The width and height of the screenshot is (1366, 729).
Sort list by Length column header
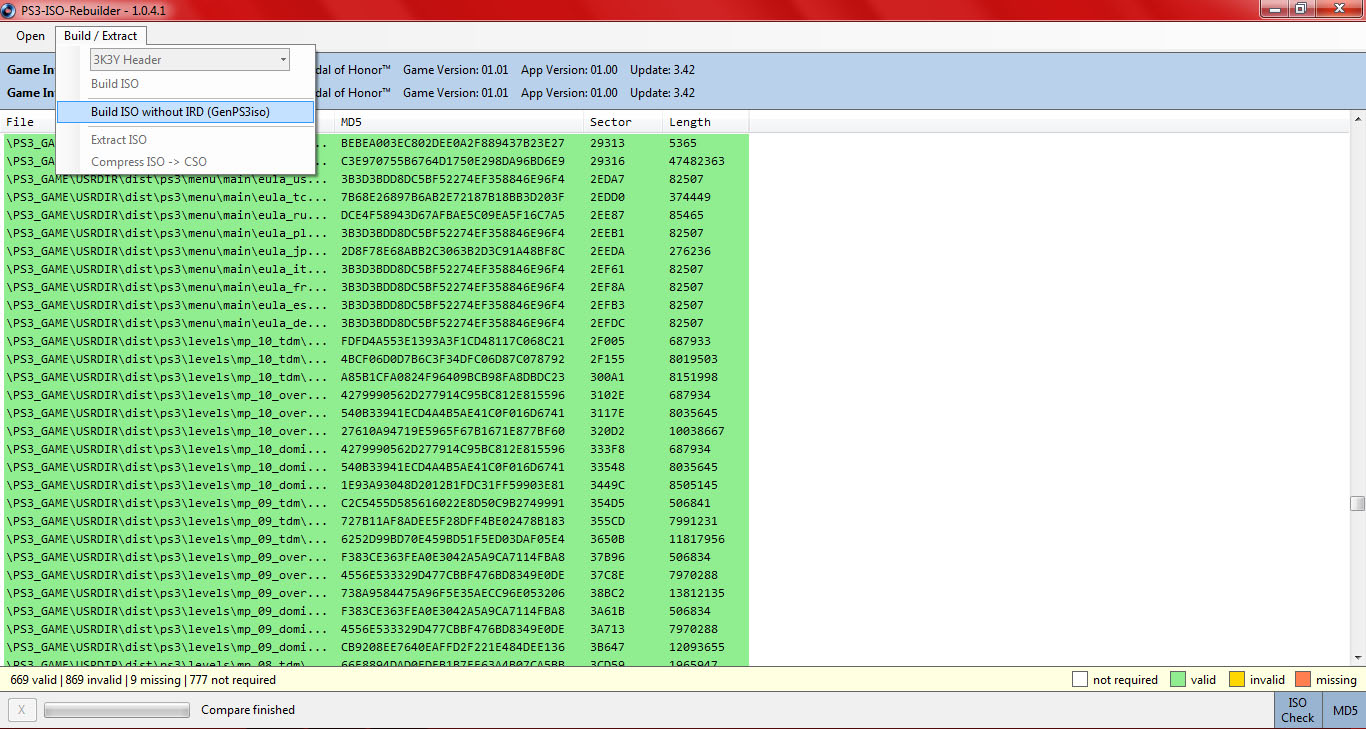point(690,122)
